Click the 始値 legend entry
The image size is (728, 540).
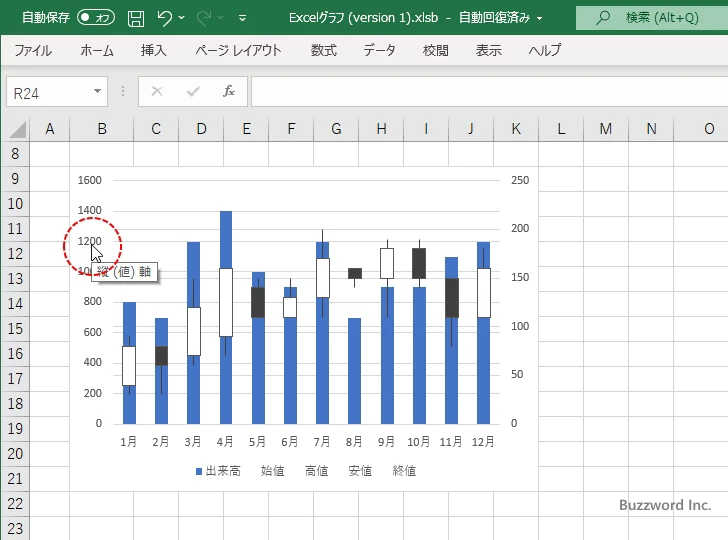pyautogui.click(x=272, y=471)
